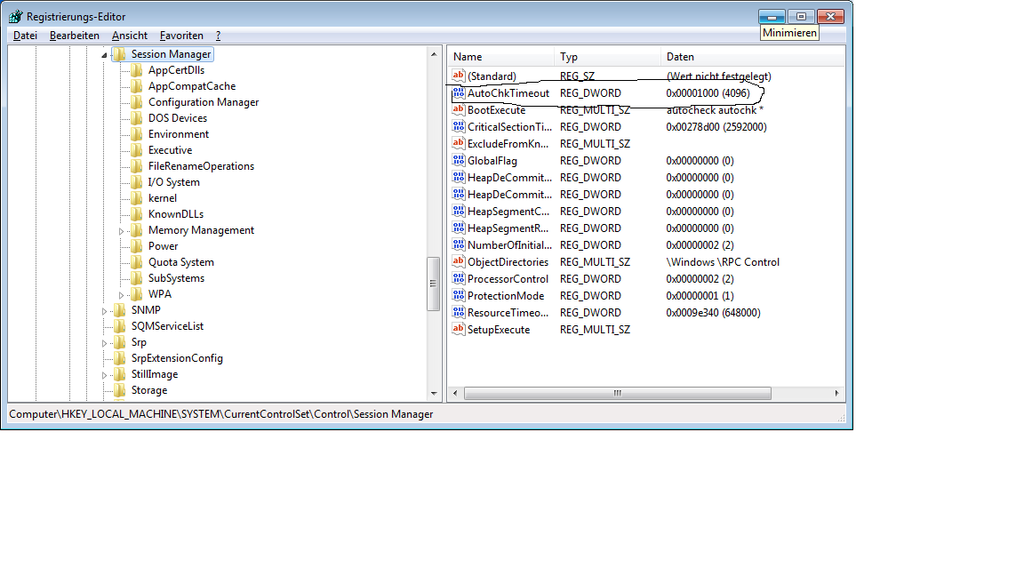
Task: Collapse the Session Manager tree node
Action: 104,55
